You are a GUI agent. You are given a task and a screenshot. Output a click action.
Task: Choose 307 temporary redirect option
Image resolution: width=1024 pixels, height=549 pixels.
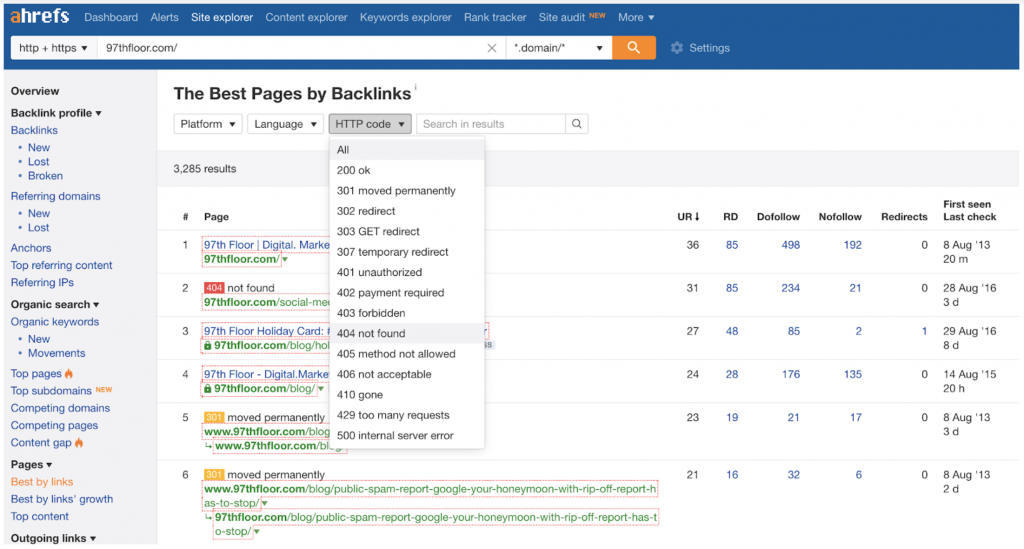407,252
